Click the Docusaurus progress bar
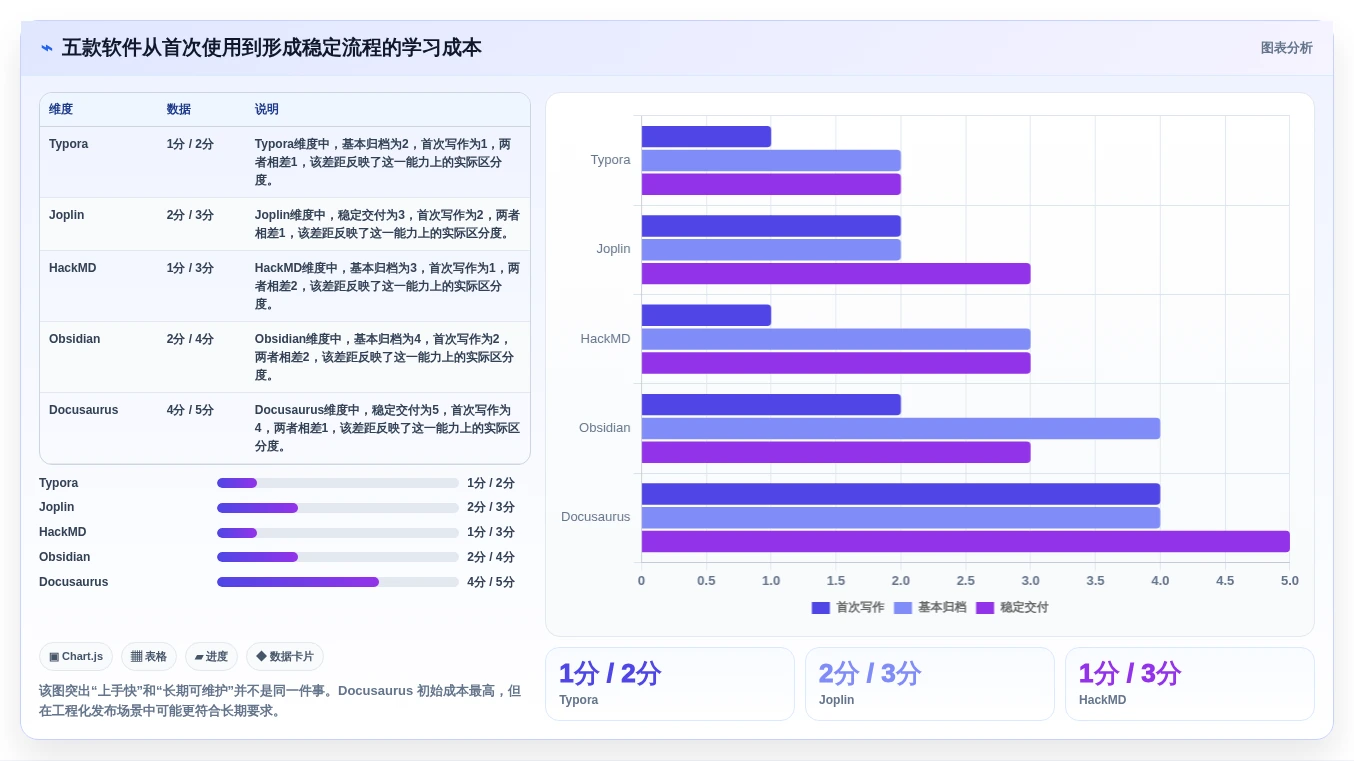The width and height of the screenshot is (1354, 761). (338, 582)
